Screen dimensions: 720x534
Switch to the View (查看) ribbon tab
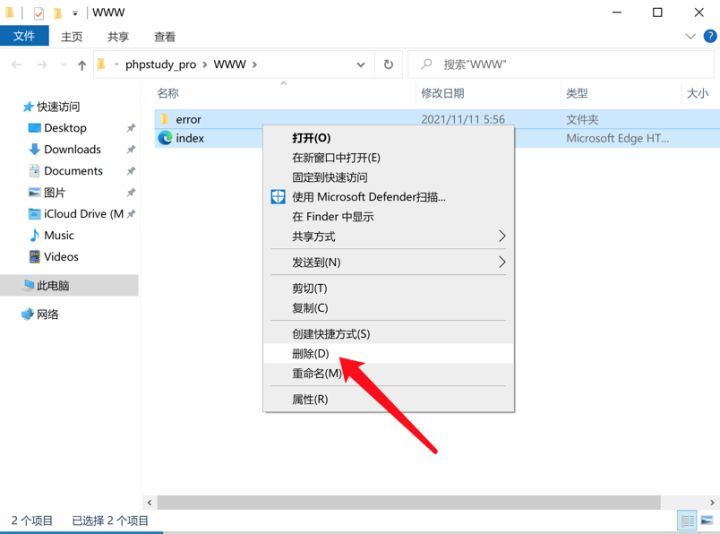point(164,36)
